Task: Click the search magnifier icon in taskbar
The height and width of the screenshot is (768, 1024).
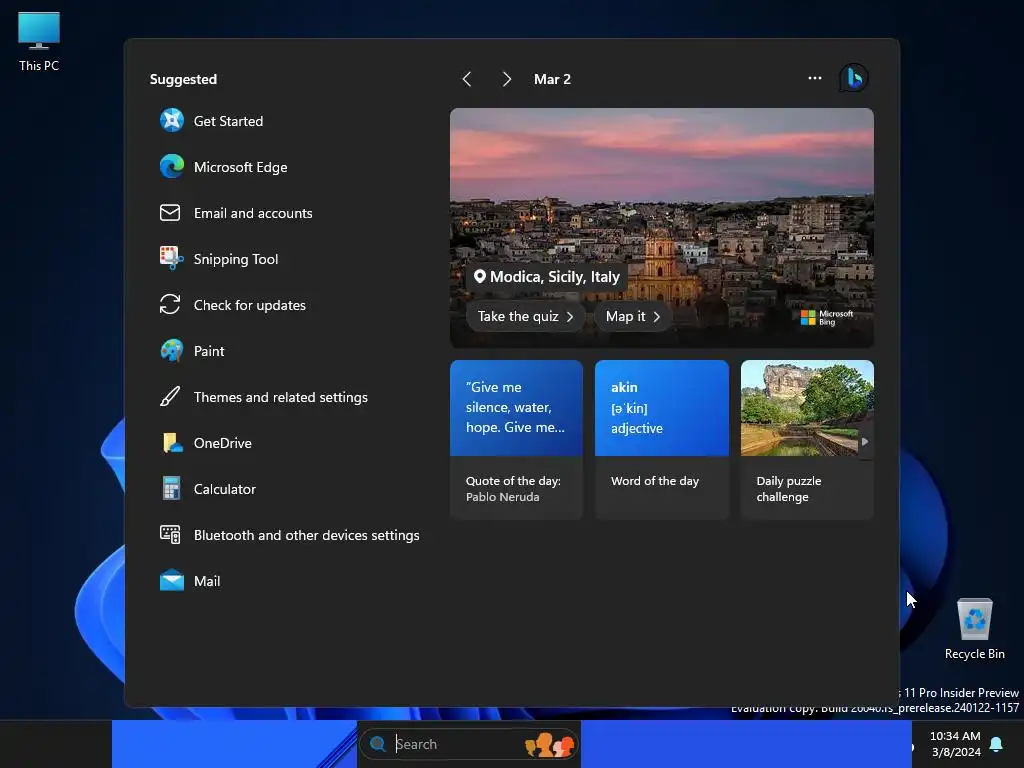Action: coord(377,744)
